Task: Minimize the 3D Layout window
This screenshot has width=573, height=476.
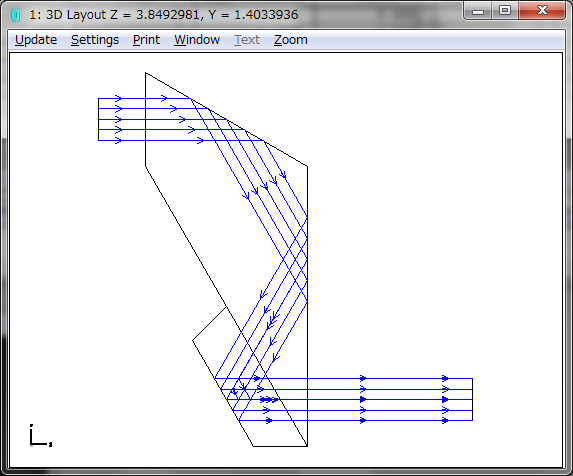Action: (478, 11)
